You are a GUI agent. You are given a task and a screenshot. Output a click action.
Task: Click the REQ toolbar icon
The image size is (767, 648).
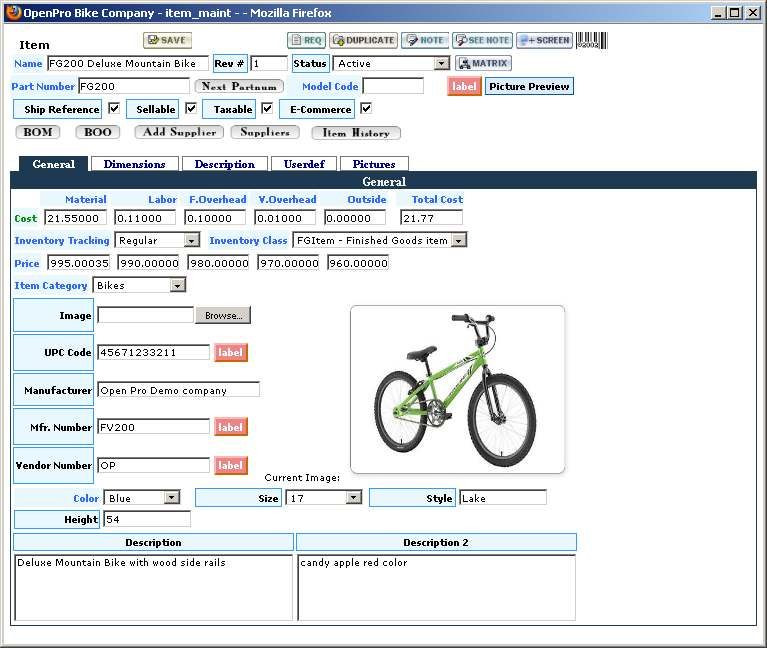click(307, 40)
